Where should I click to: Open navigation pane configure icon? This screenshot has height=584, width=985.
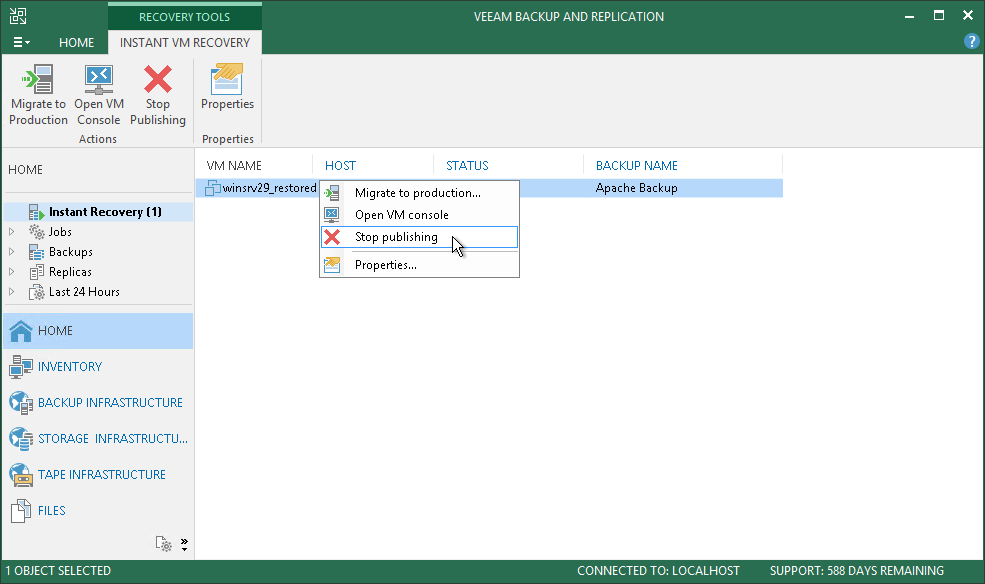click(163, 544)
